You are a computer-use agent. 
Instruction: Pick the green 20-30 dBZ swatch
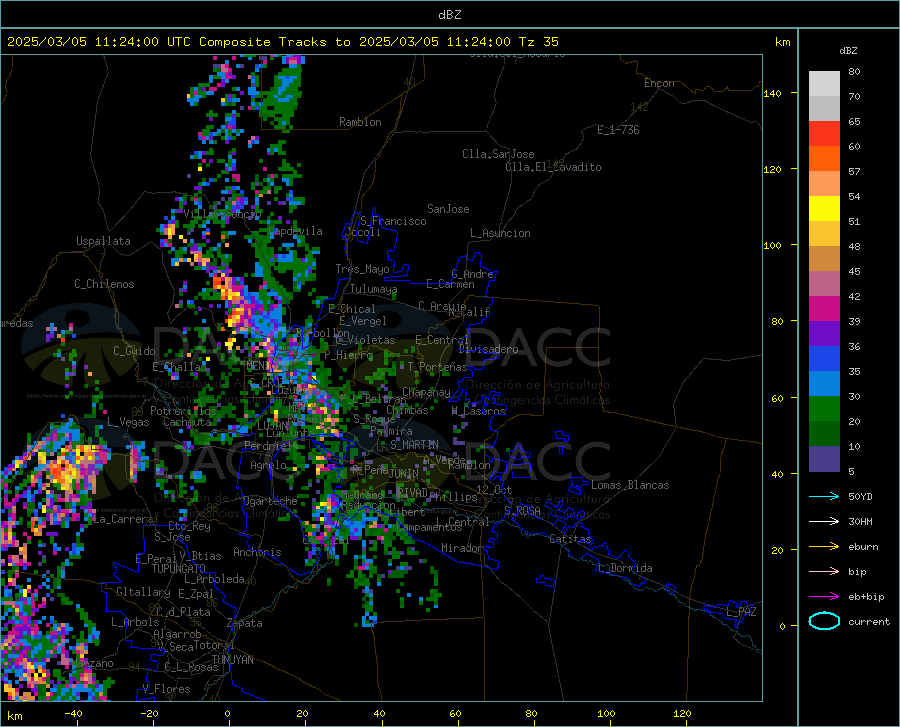[824, 409]
